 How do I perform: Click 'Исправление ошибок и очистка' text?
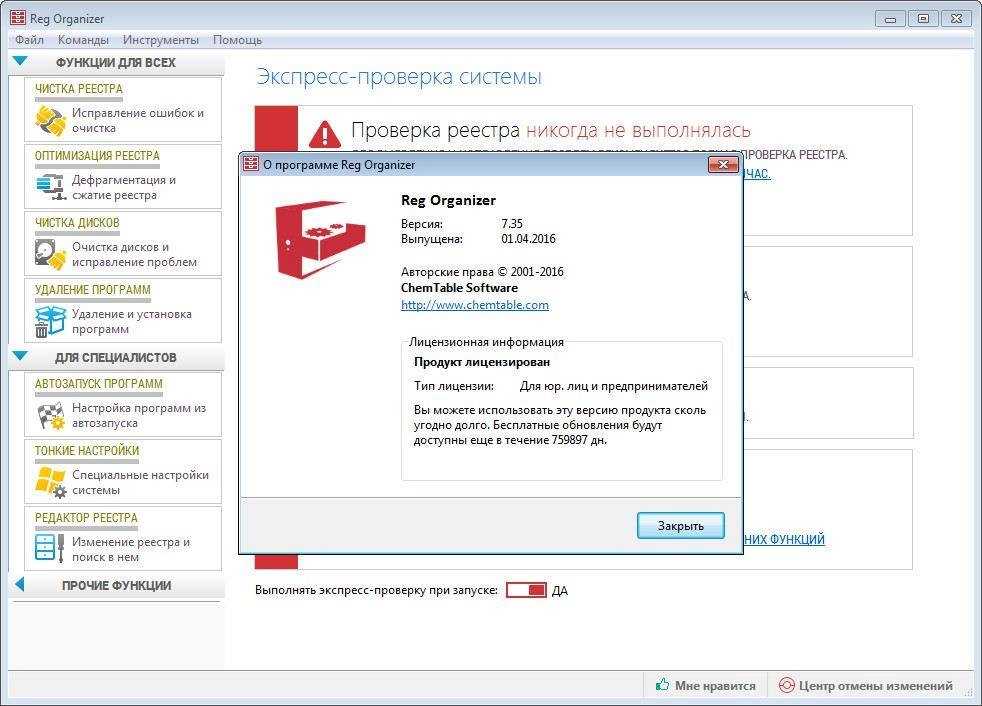(x=138, y=120)
